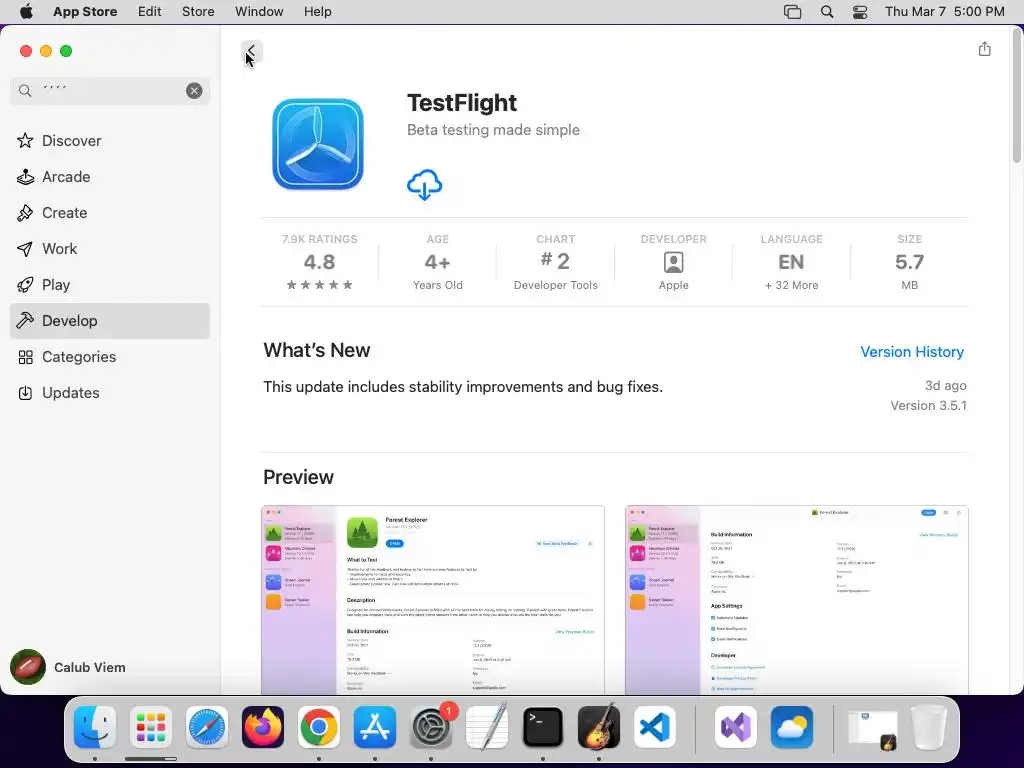Open the Help menu

(317, 12)
